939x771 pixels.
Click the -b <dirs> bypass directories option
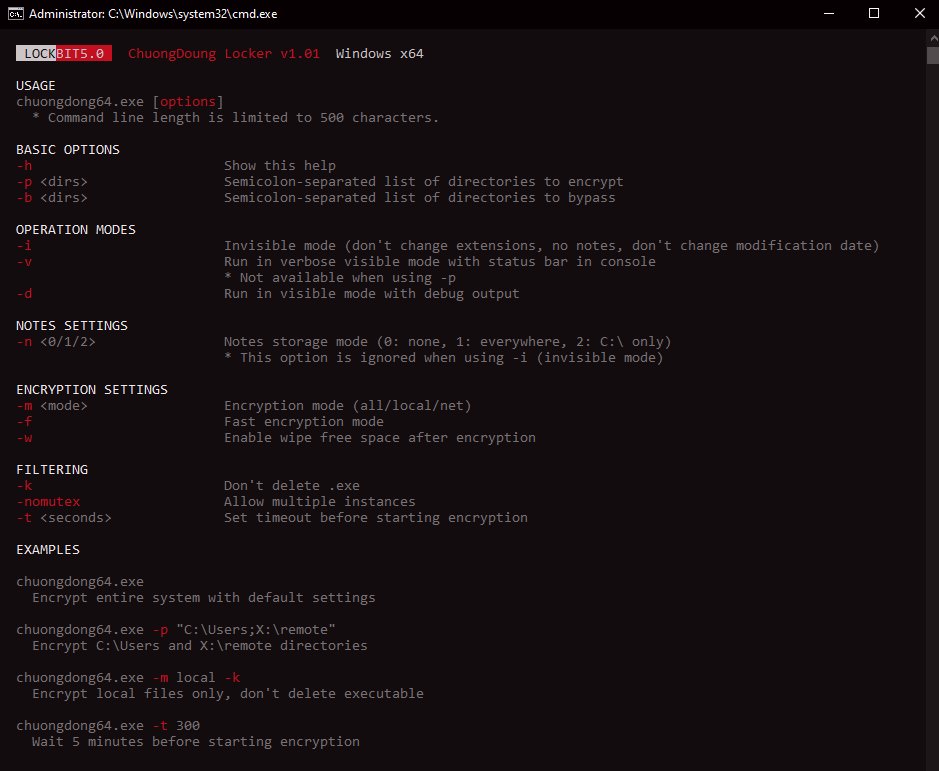pos(51,197)
